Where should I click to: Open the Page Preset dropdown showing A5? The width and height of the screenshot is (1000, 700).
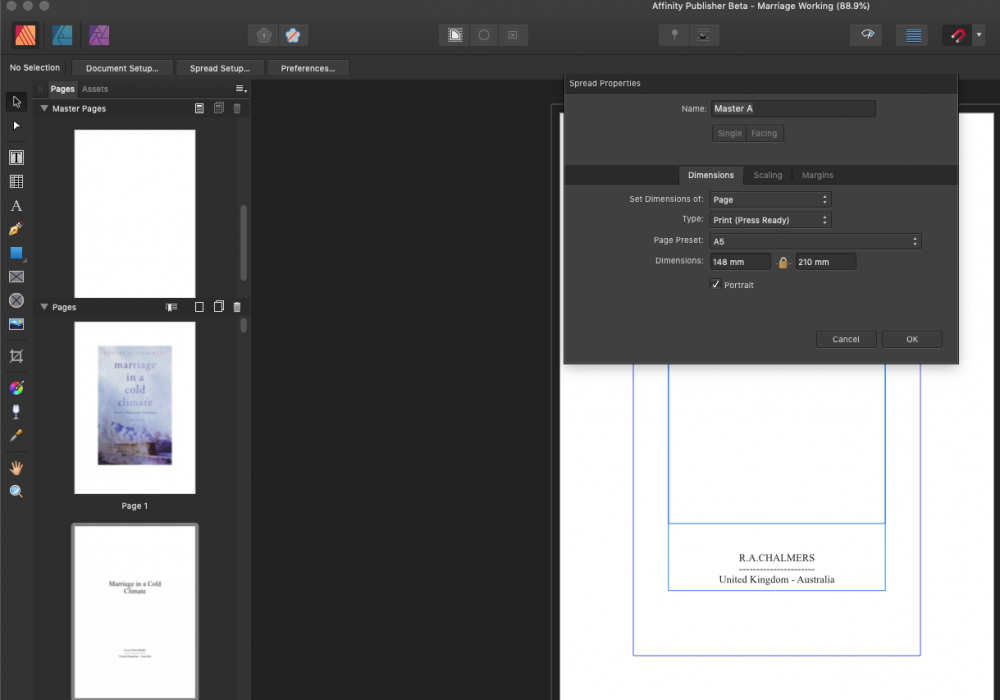pyautogui.click(x=816, y=240)
